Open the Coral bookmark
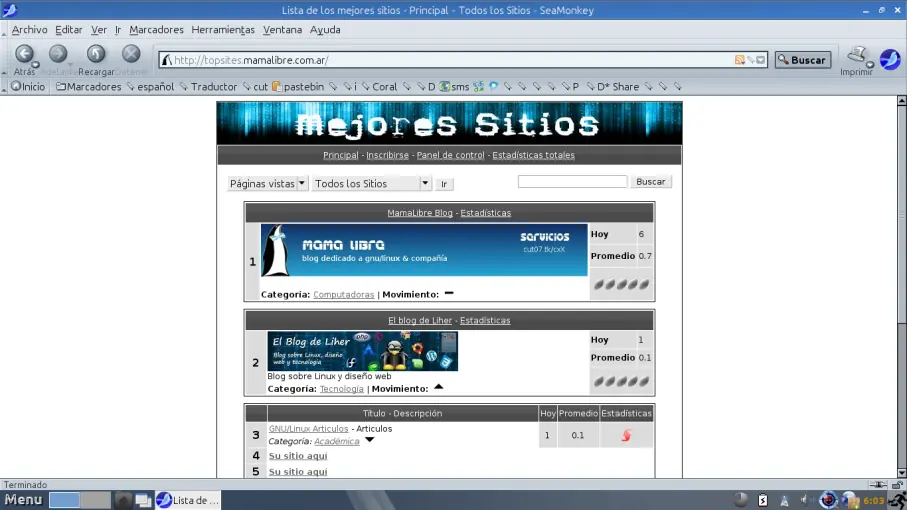The height and width of the screenshot is (510, 907). 379,87
